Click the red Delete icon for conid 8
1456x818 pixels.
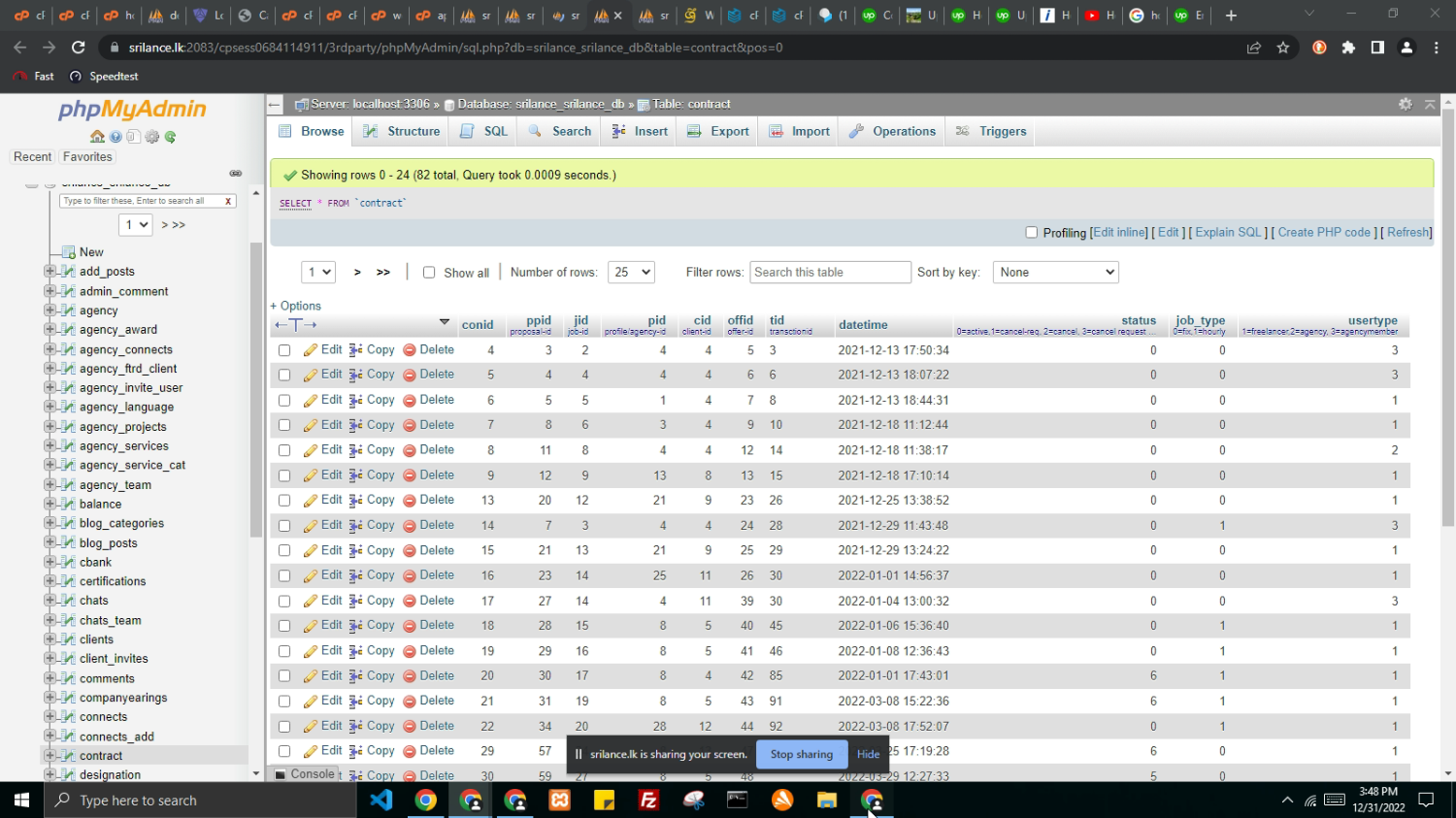pos(410,450)
